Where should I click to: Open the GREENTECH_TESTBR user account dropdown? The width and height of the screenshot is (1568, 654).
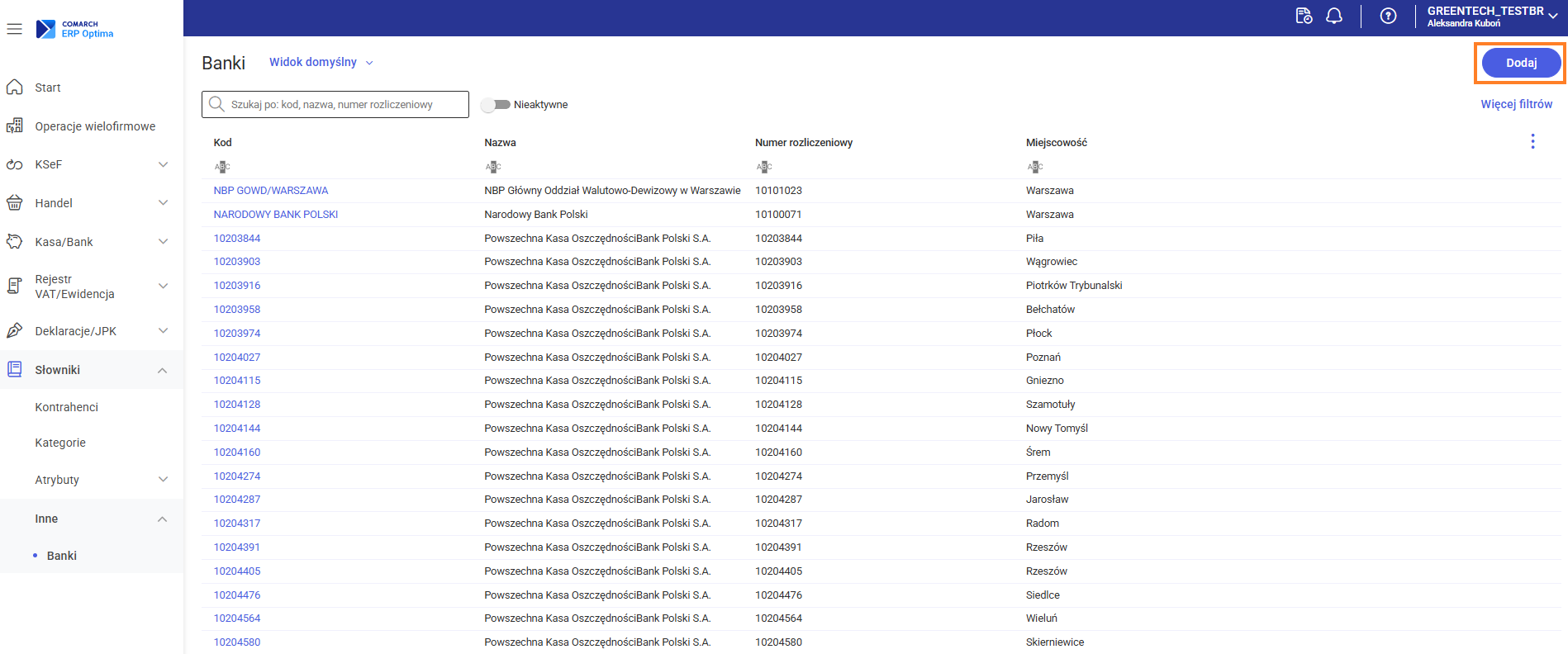(x=1491, y=16)
